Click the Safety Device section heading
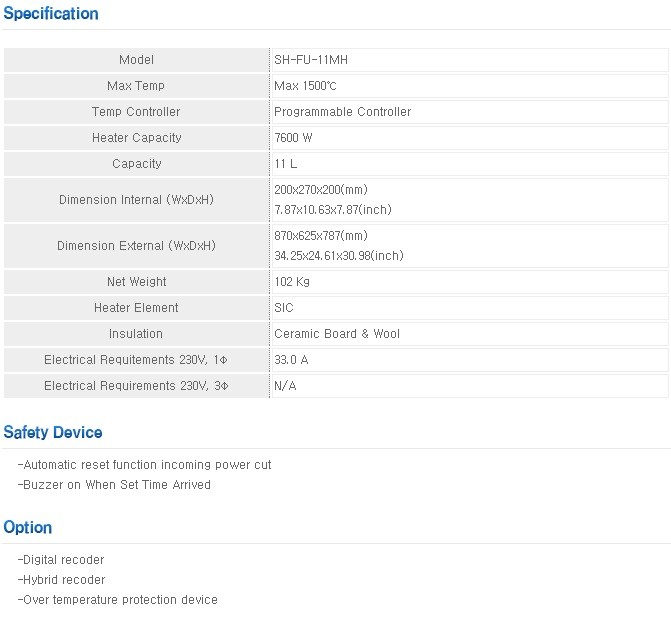This screenshot has width=671, height=620. [x=53, y=433]
